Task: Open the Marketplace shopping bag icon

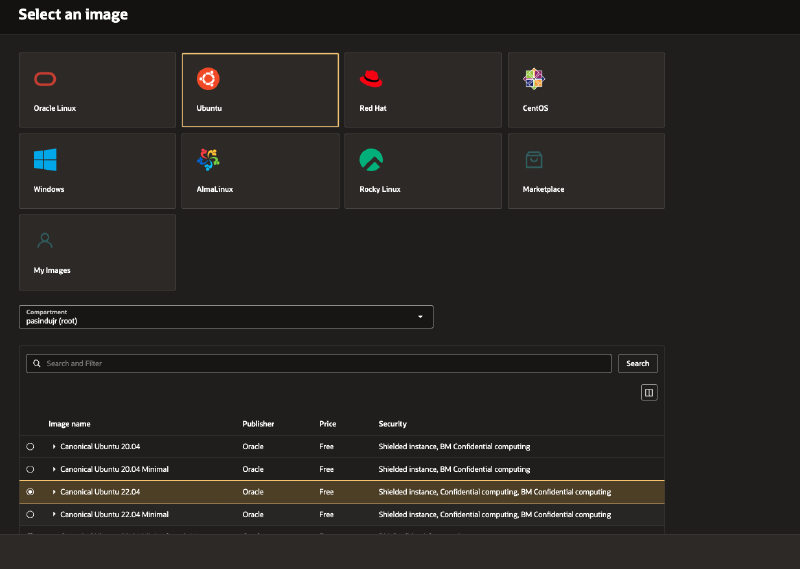Action: tap(534, 160)
